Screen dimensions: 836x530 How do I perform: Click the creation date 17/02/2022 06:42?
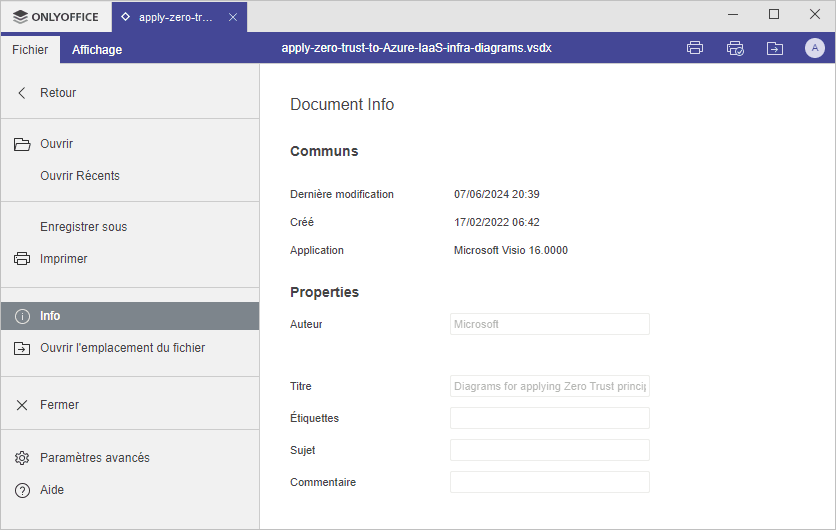[496, 222]
